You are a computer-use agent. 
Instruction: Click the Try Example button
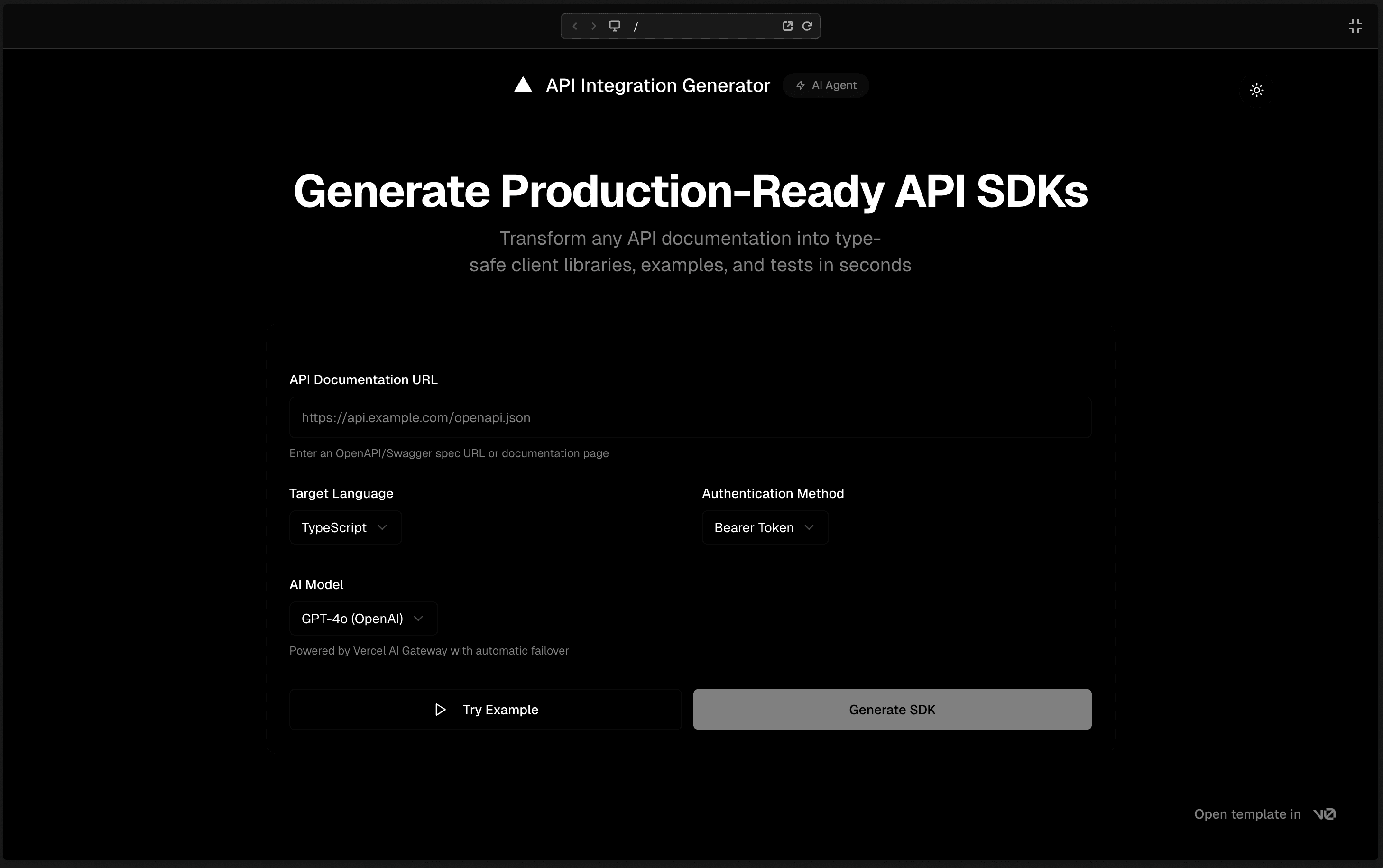484,710
